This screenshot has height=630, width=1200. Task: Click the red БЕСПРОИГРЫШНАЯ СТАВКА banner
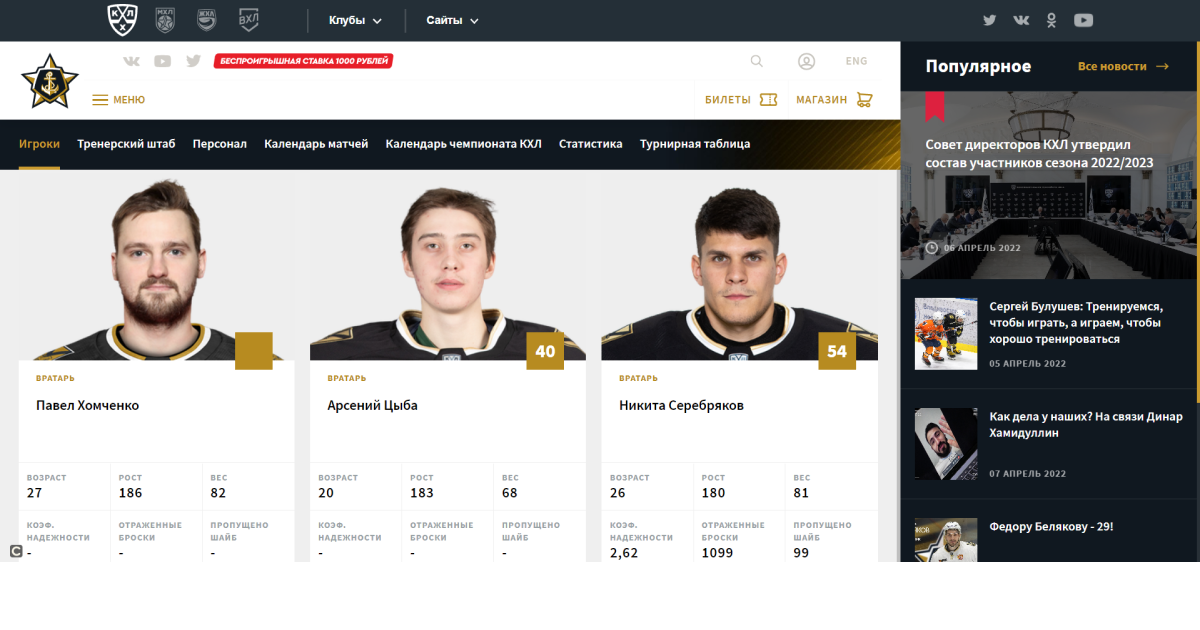click(303, 61)
